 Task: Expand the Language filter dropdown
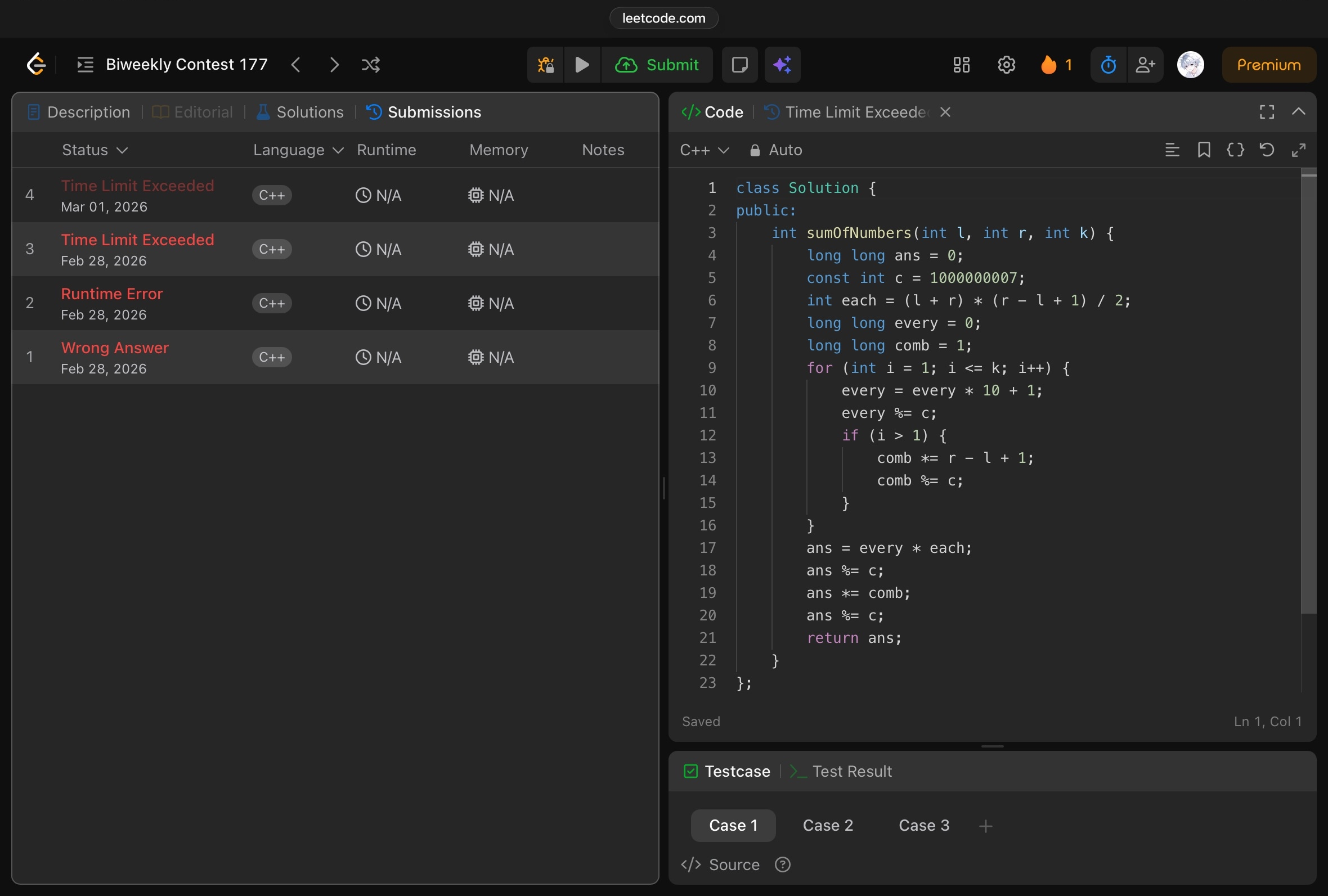298,150
